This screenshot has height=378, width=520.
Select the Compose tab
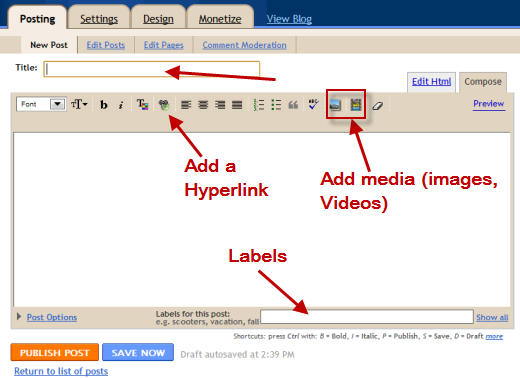click(x=483, y=82)
